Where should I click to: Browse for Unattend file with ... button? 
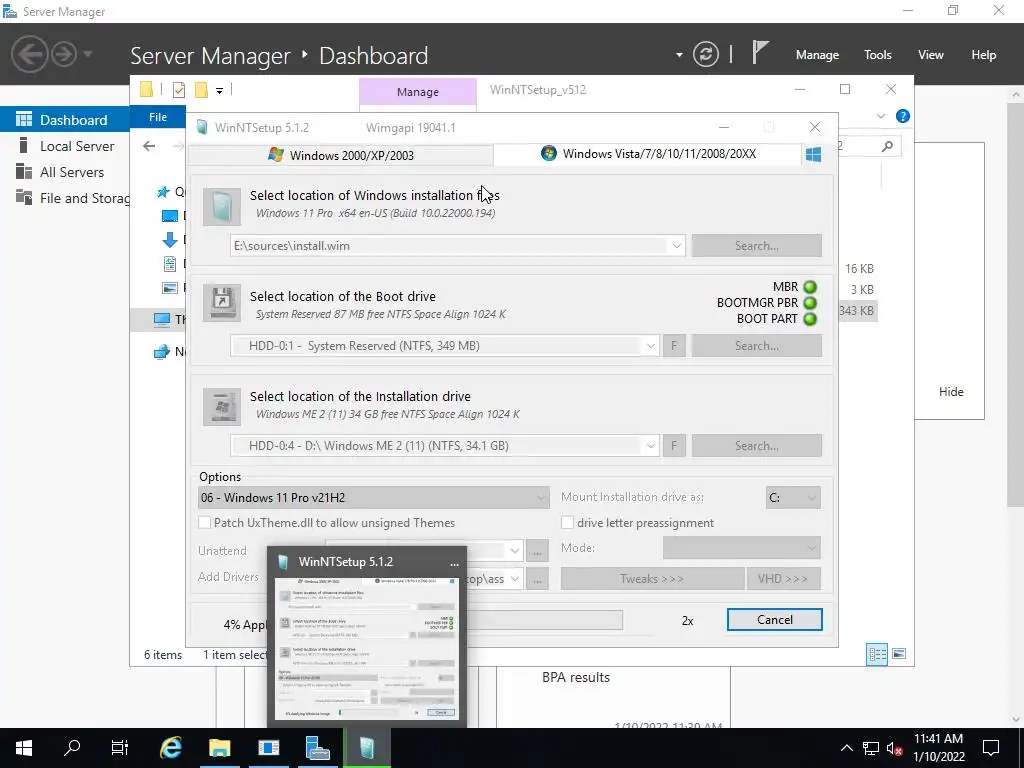(537, 551)
